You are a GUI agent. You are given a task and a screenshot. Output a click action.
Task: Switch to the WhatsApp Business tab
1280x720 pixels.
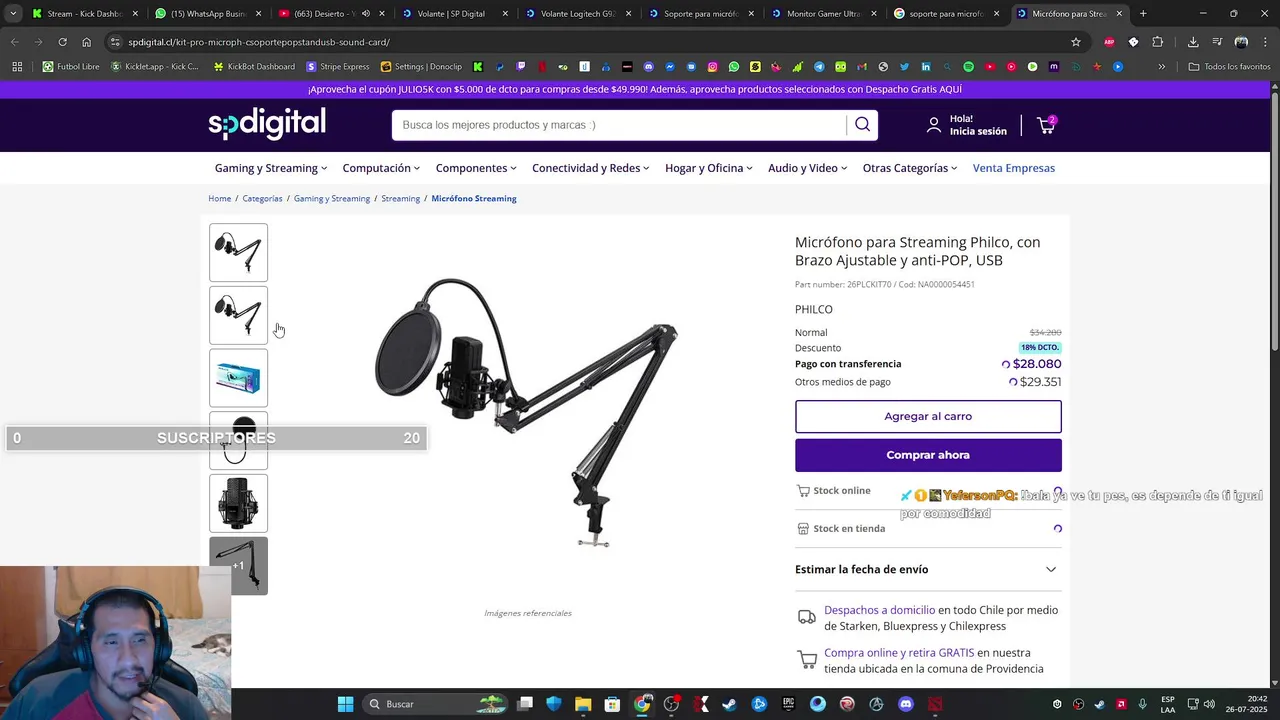tap(208, 14)
